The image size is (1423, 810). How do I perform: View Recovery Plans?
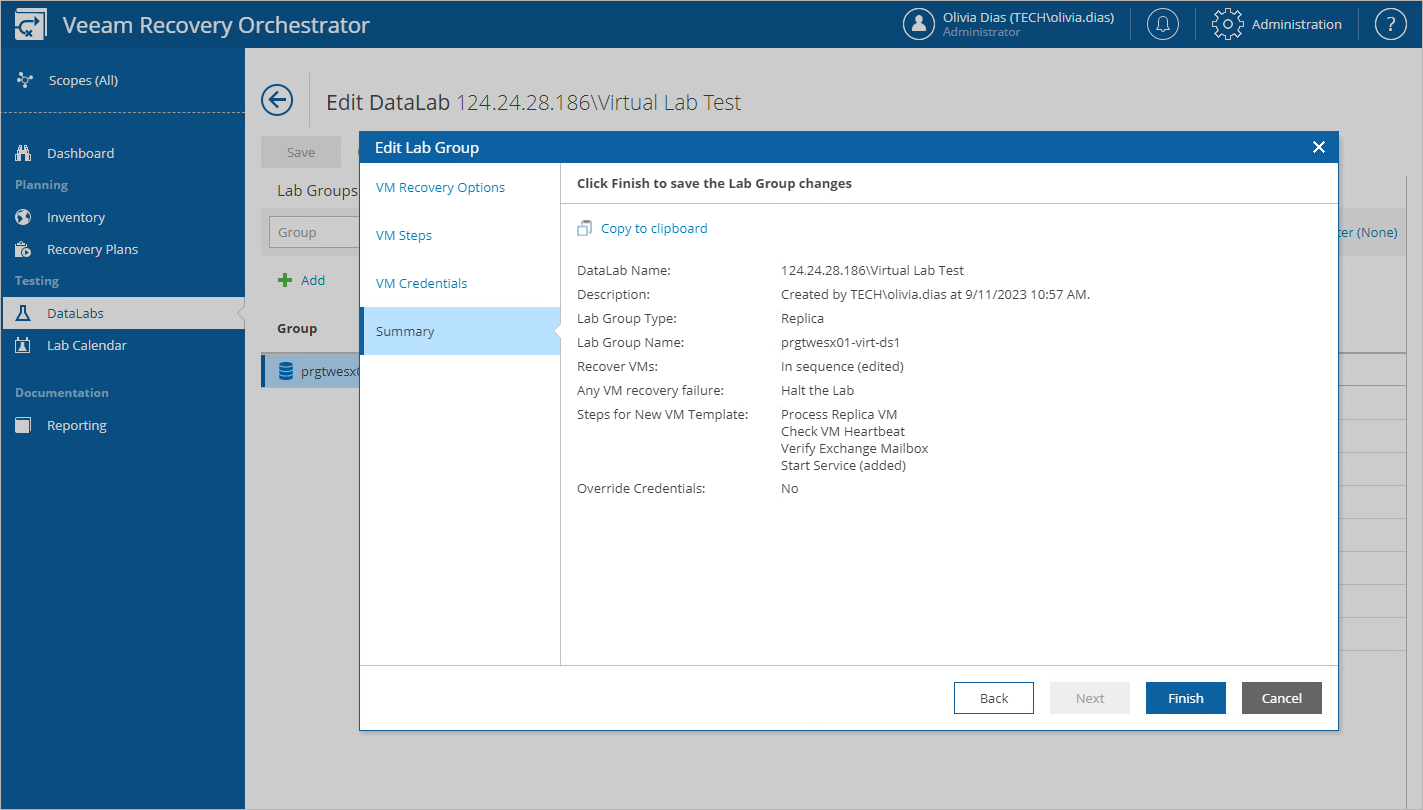point(92,249)
